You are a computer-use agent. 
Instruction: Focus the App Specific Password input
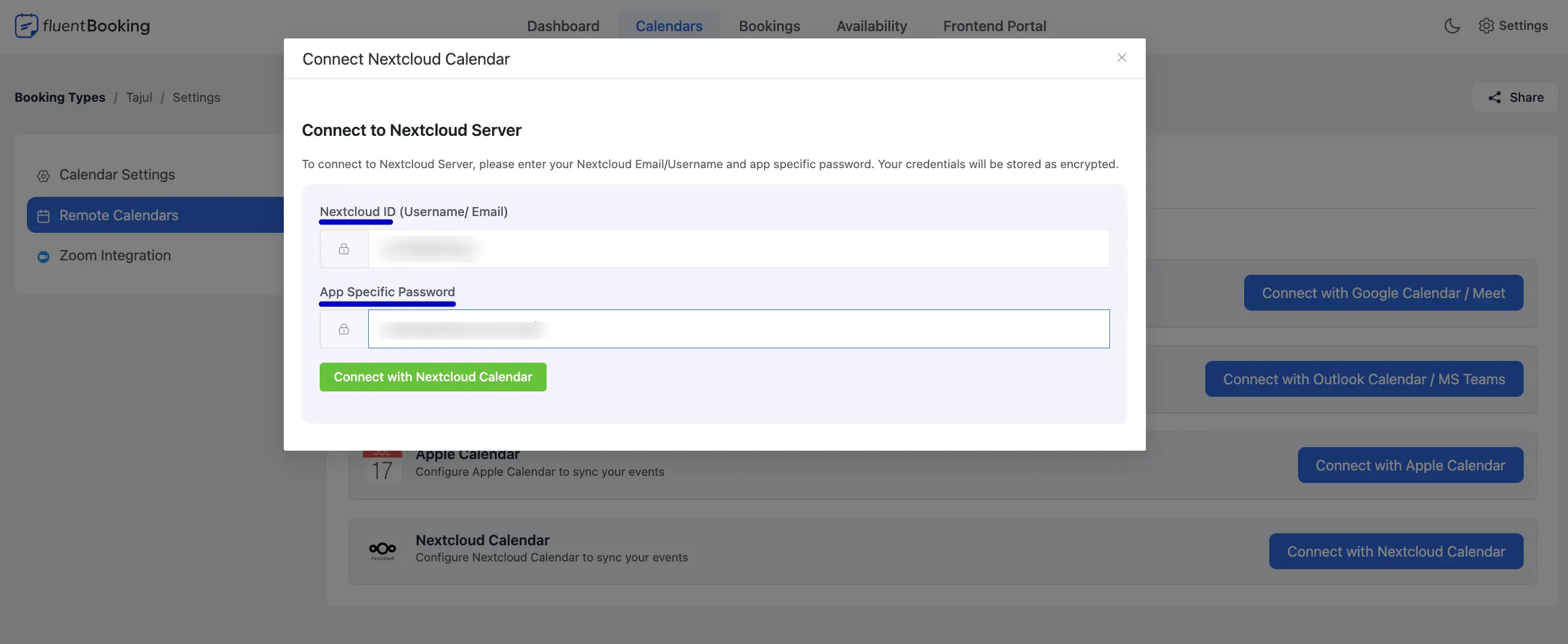tap(738, 329)
